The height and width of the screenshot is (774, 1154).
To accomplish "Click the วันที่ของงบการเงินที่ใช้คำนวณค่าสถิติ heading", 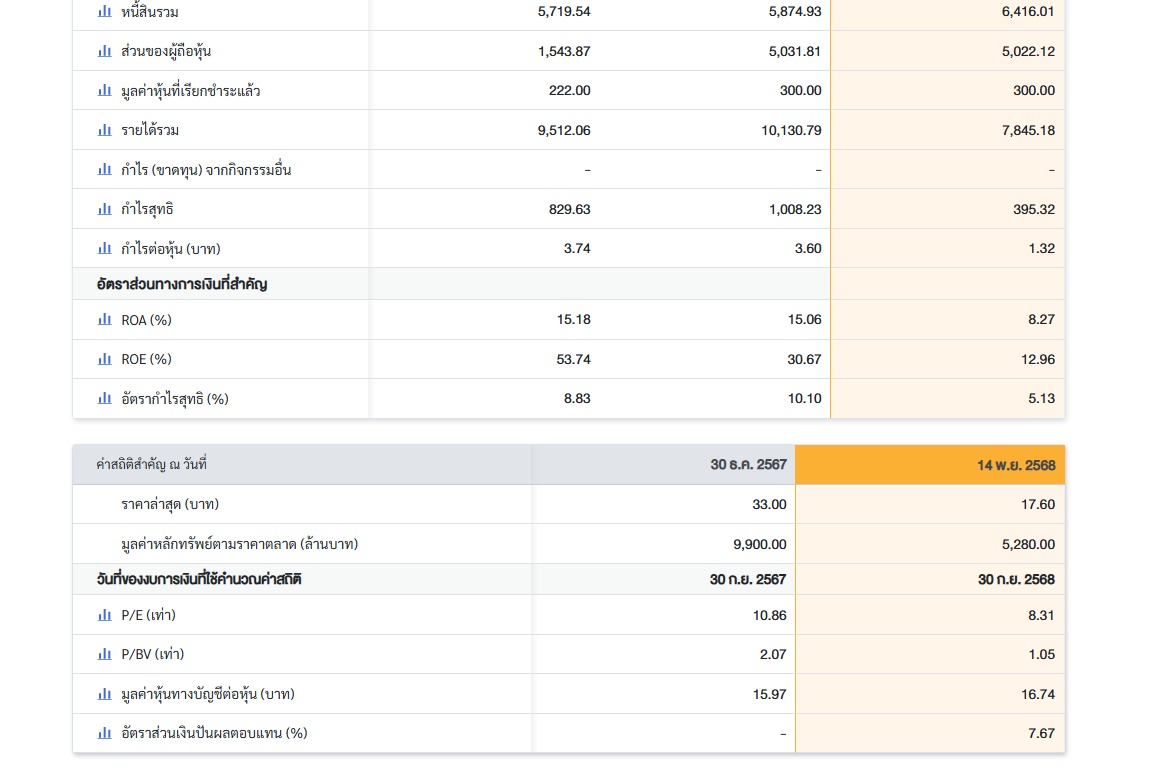I will (x=199, y=579).
